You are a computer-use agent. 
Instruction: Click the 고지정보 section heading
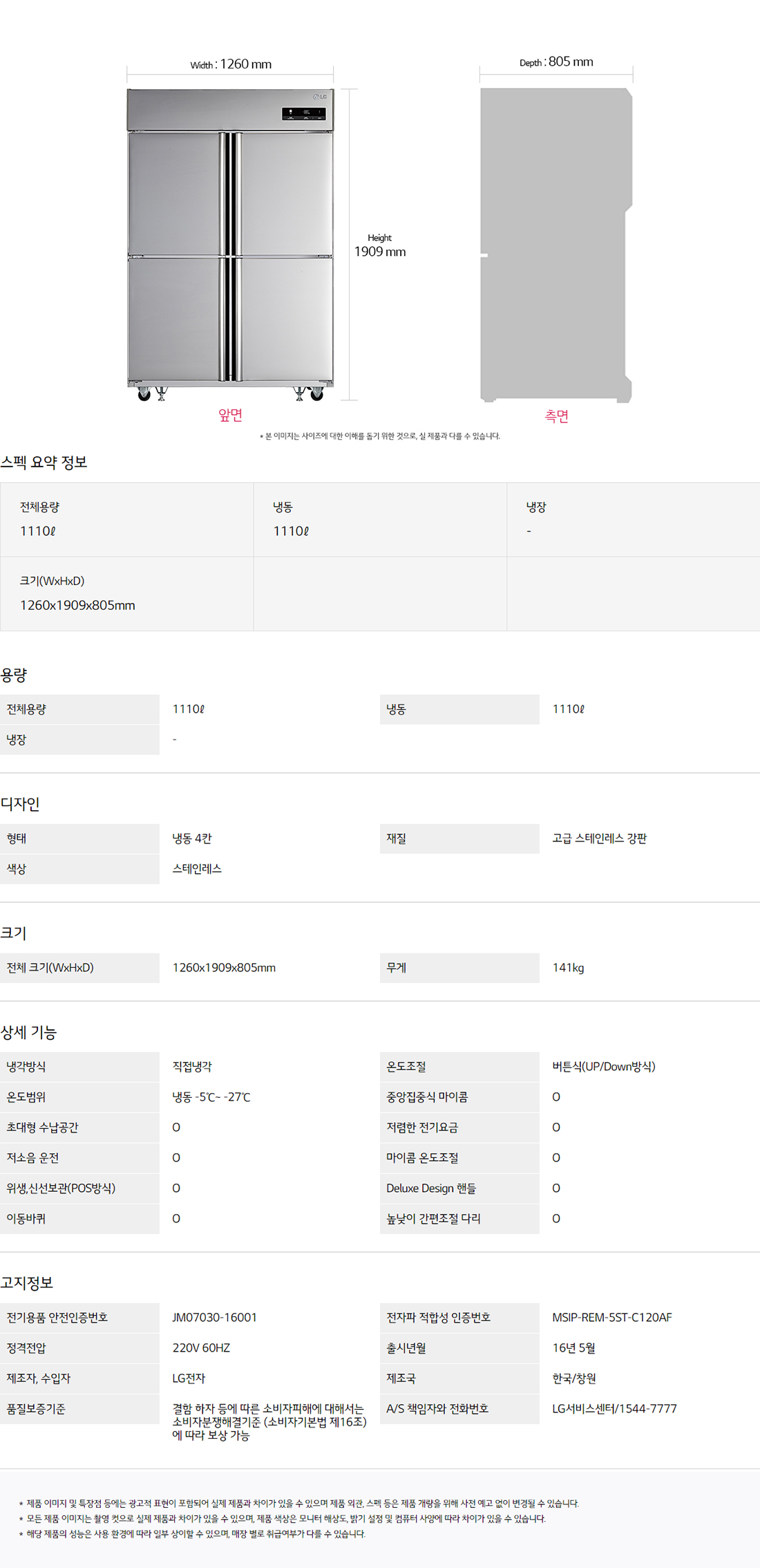click(x=27, y=1283)
